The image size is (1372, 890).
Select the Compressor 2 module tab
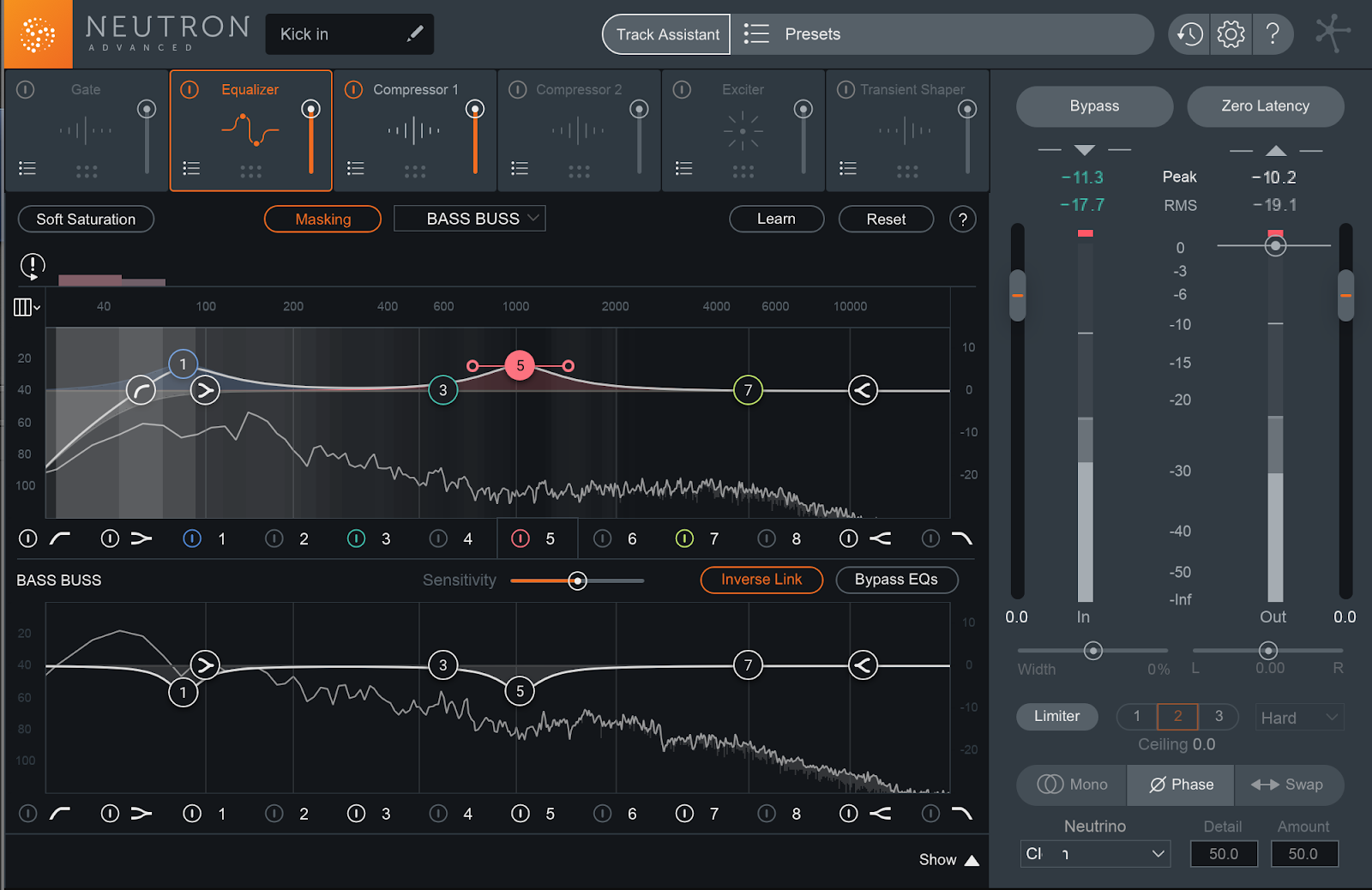click(x=579, y=130)
